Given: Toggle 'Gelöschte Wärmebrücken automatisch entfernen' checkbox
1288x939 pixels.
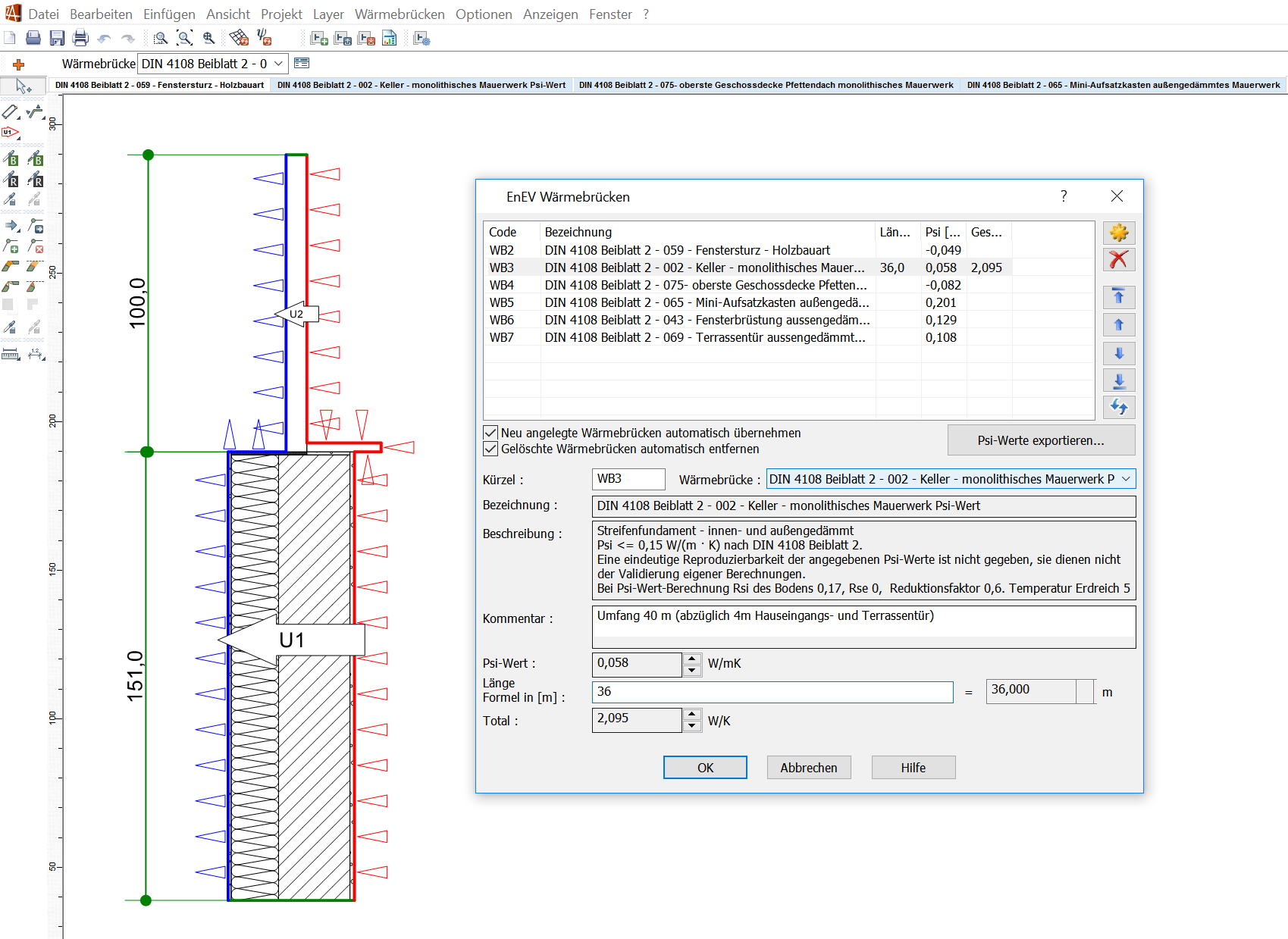Looking at the screenshot, I should point(490,449).
